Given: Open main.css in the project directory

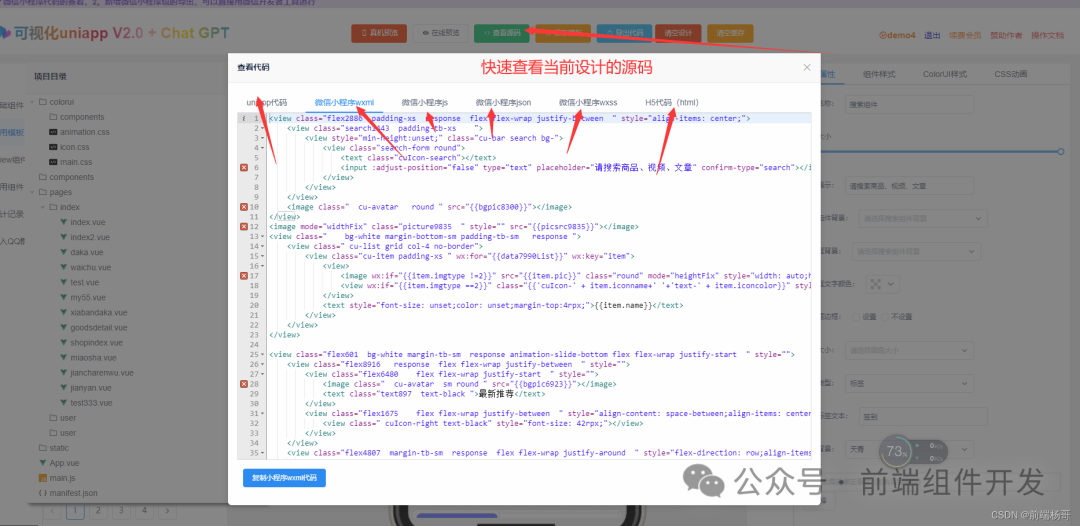Looking at the screenshot, I should click(x=76, y=162).
